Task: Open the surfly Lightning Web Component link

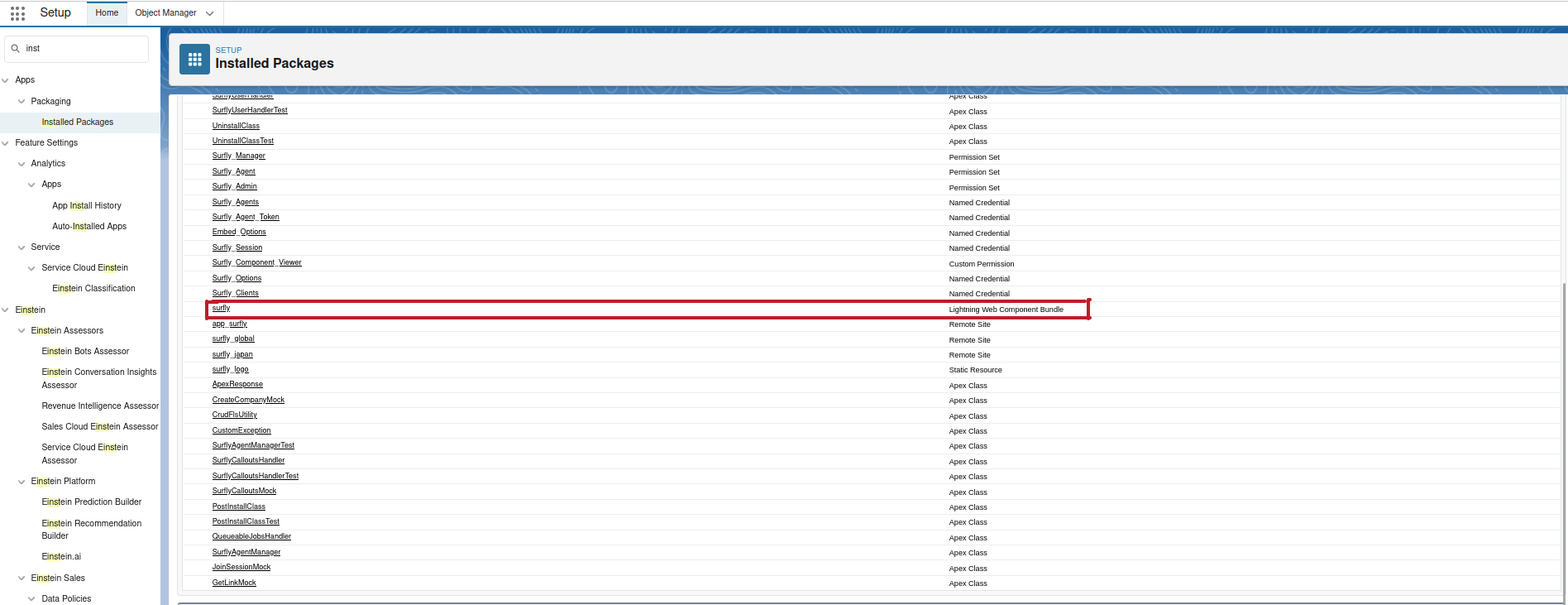Action: tap(221, 309)
